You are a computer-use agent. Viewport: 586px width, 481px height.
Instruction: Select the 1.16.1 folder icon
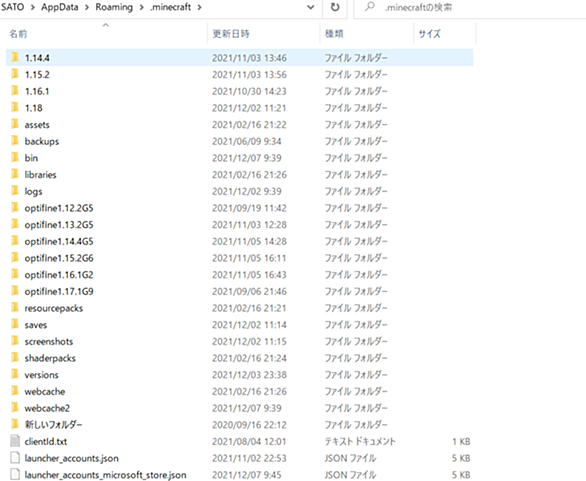click(15, 90)
